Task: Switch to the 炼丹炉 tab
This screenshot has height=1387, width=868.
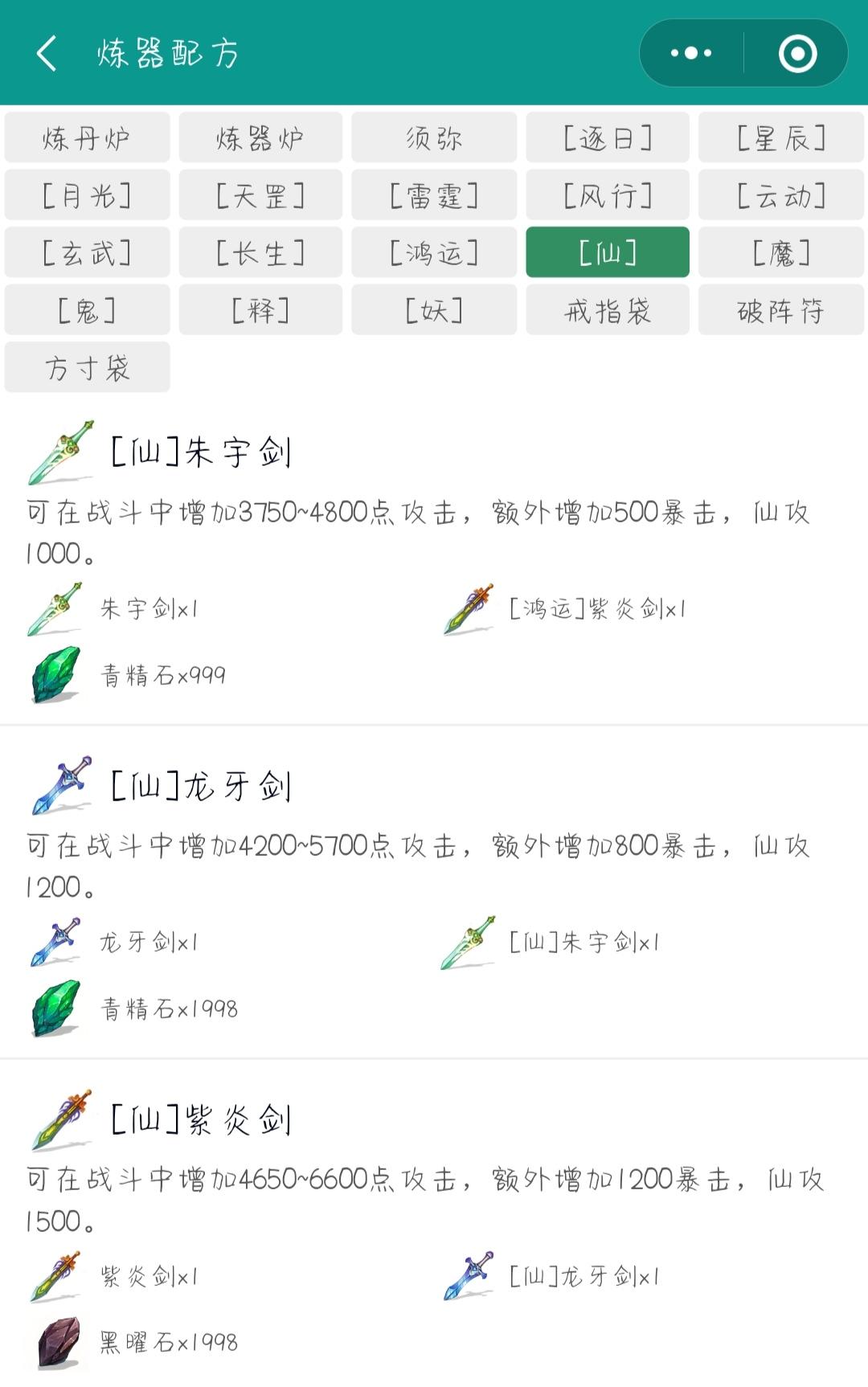Action: (x=87, y=137)
